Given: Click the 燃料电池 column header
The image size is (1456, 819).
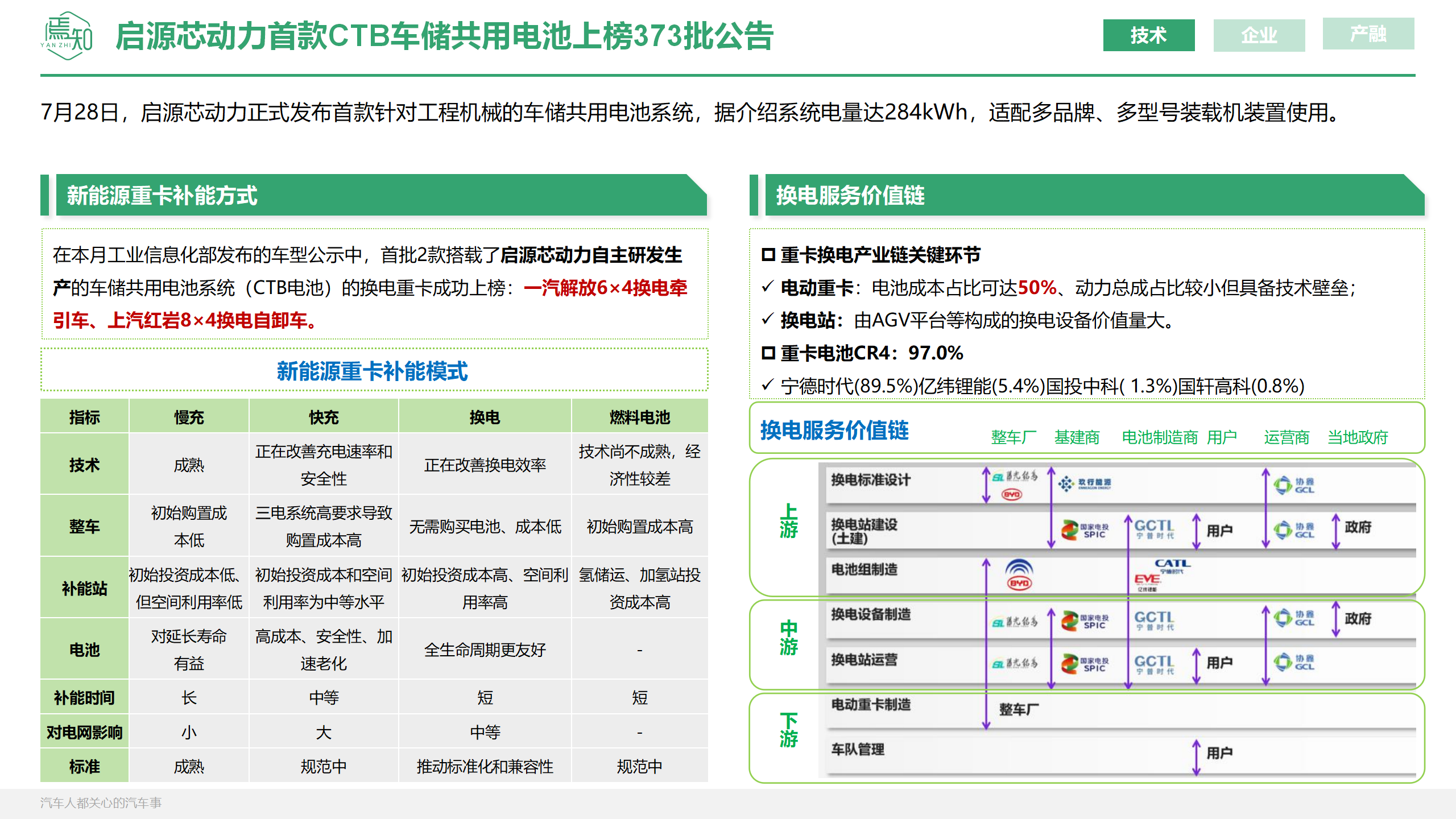Looking at the screenshot, I should click(640, 417).
